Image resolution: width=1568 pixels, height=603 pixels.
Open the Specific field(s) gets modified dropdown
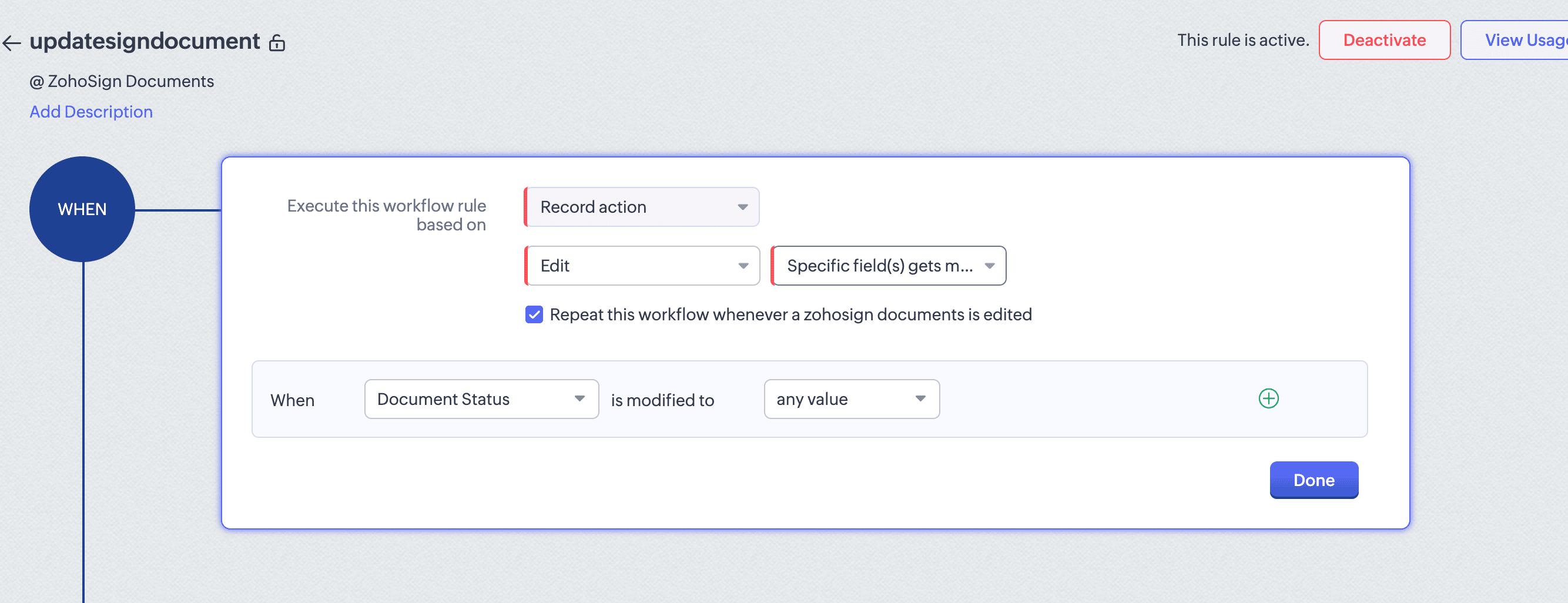889,266
